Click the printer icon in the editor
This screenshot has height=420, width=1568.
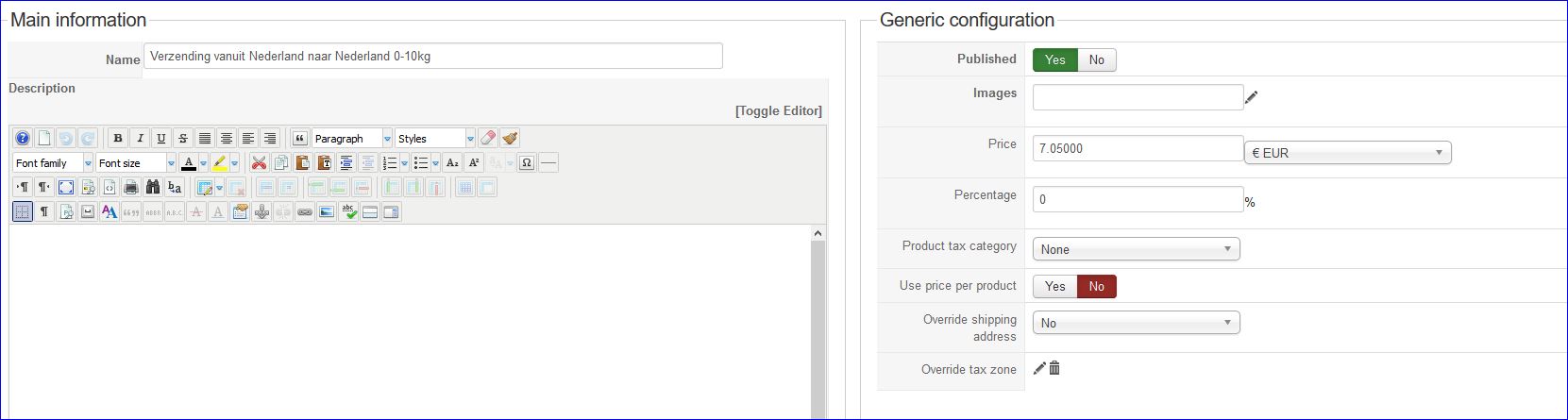(x=131, y=187)
